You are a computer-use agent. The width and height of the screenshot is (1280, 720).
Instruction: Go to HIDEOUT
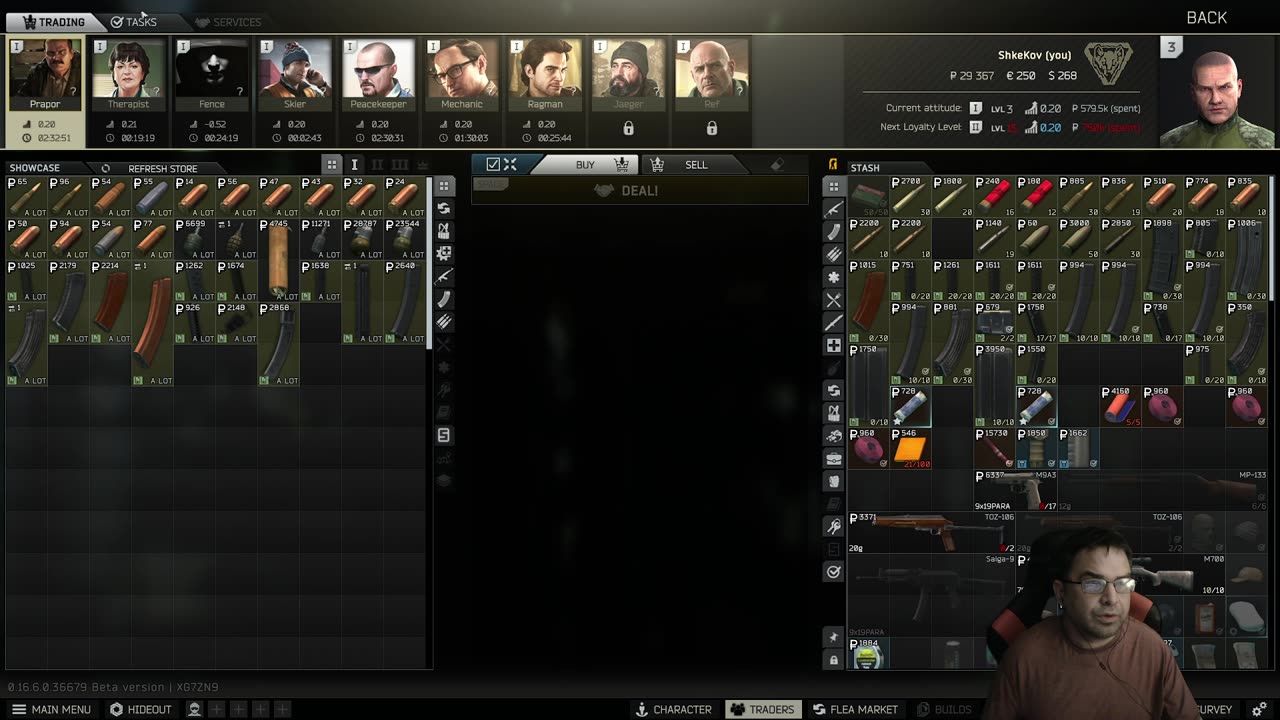click(x=141, y=709)
